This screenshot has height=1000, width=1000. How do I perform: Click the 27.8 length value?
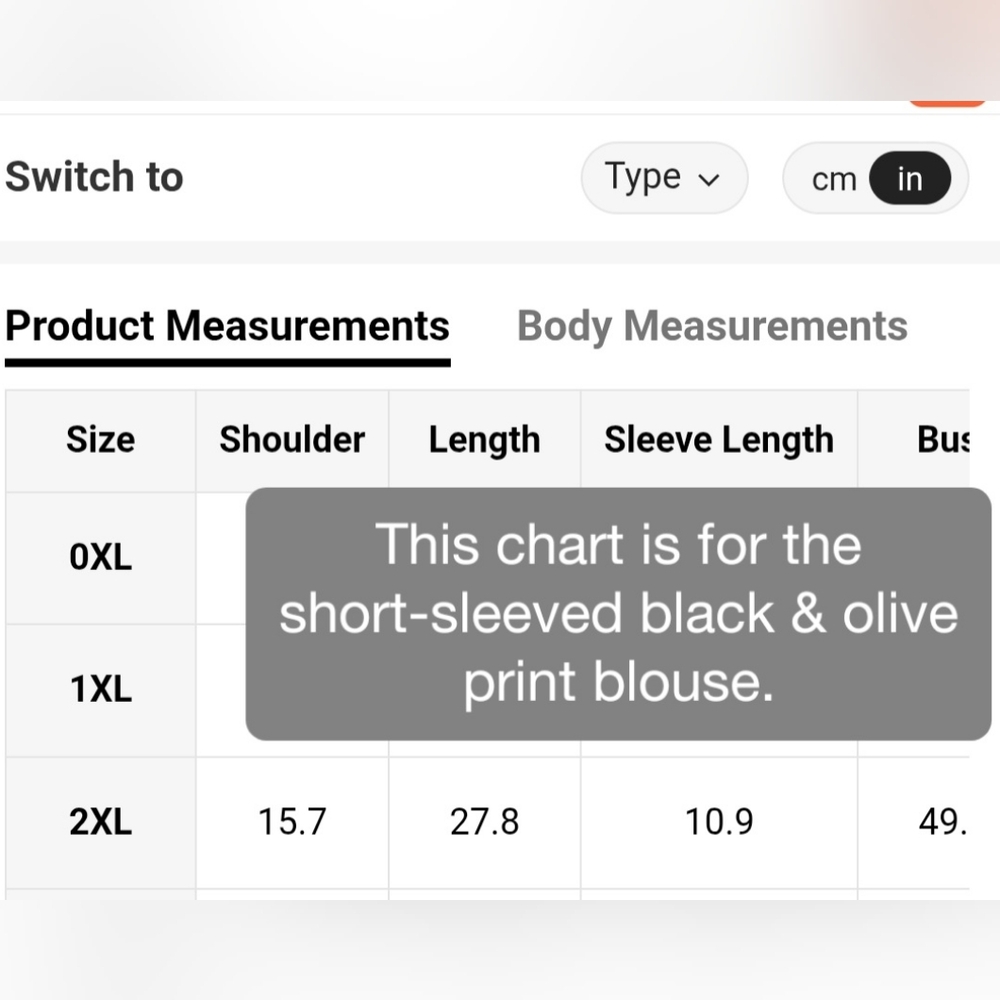(484, 822)
